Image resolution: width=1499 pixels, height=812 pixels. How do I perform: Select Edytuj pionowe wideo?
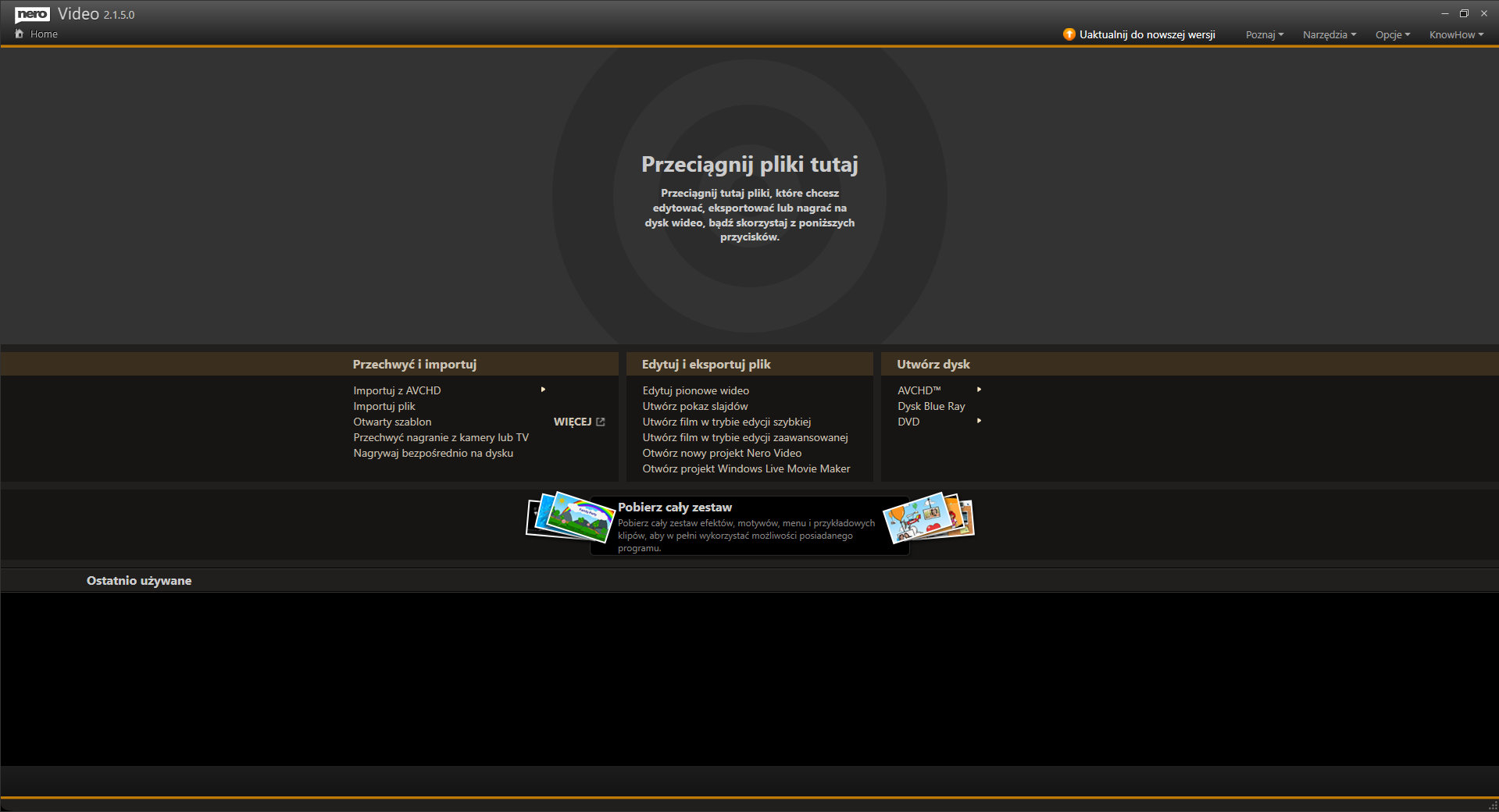click(x=696, y=390)
